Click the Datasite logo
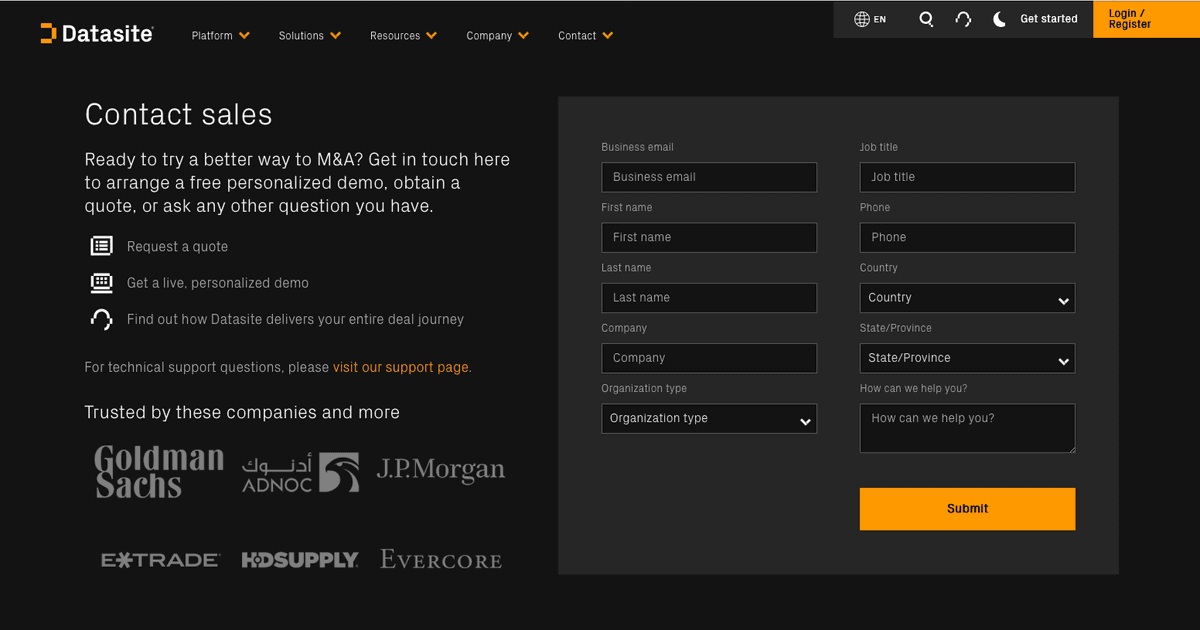The height and width of the screenshot is (630, 1200). [97, 34]
